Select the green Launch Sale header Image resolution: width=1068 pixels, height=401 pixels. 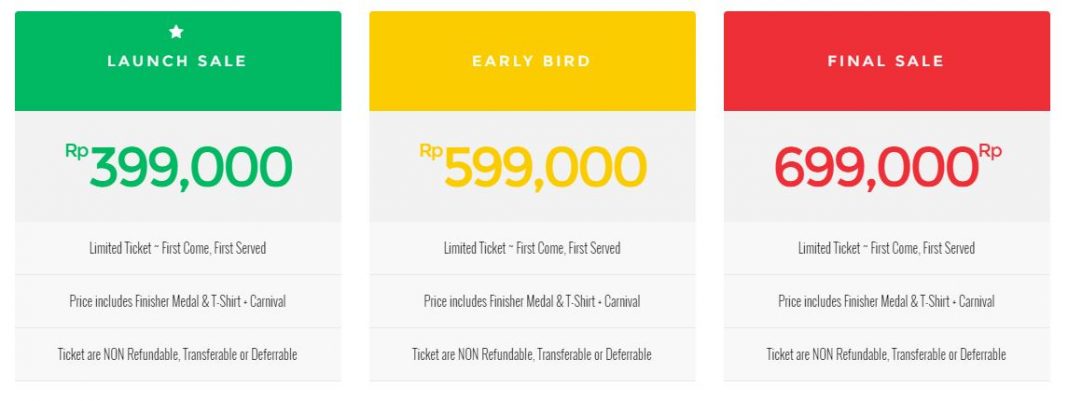tap(178, 61)
